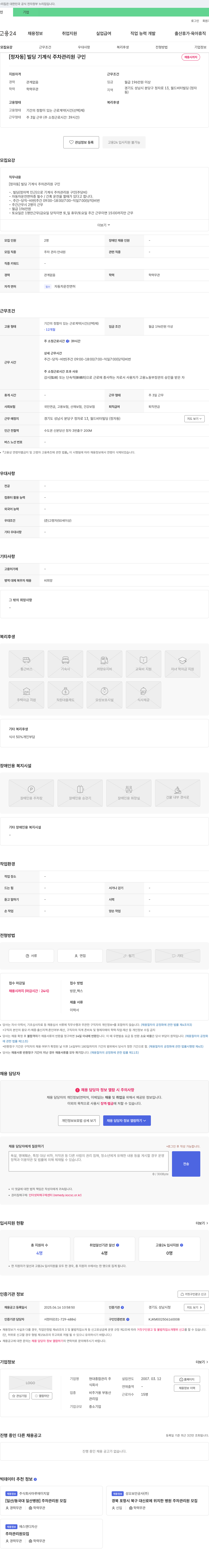Image resolution: width=209 pixels, height=1568 pixels.
Task: Click the 기숙사 dormitory icon
Action: (x=65, y=664)
